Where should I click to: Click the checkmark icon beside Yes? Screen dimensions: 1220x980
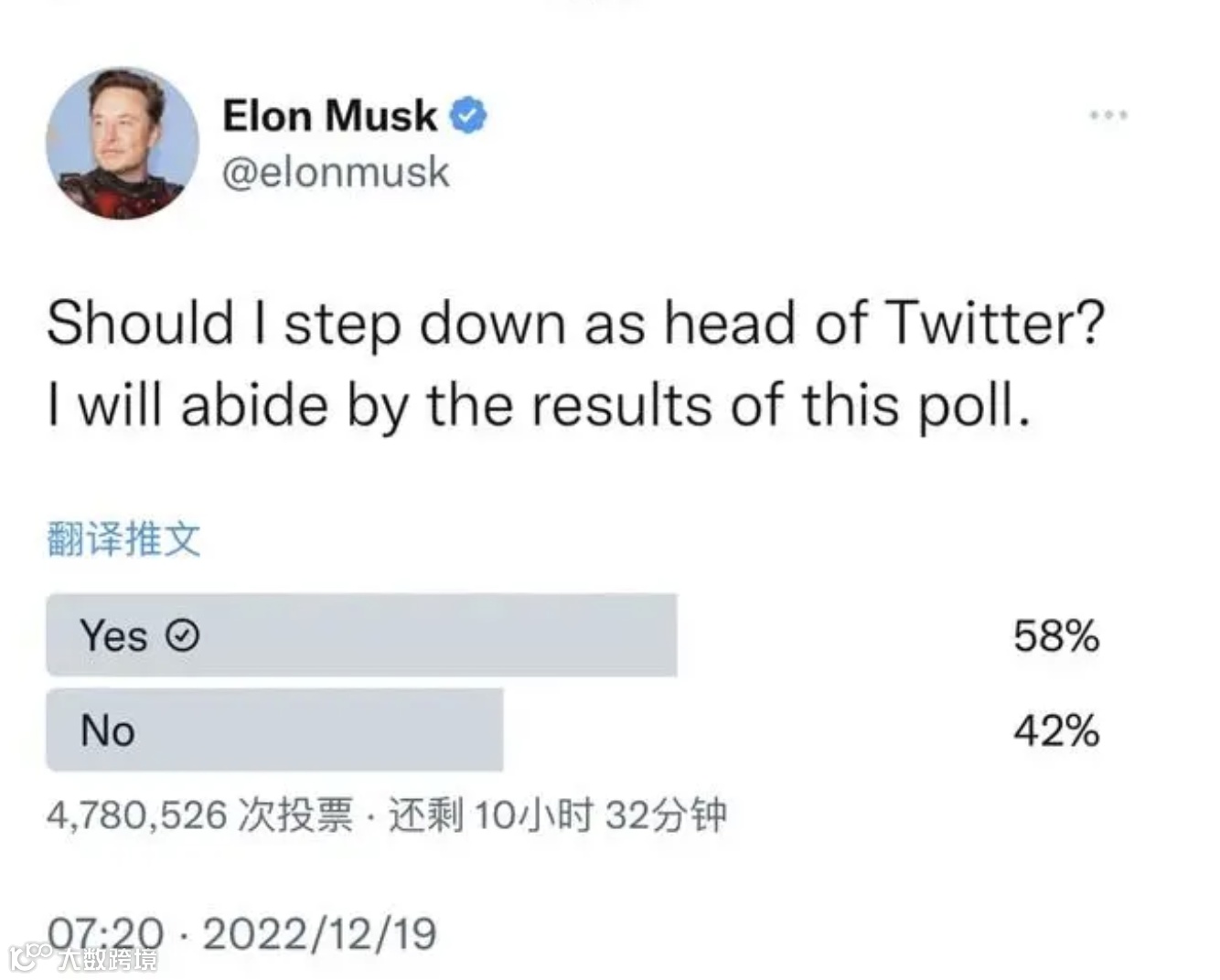[183, 635]
